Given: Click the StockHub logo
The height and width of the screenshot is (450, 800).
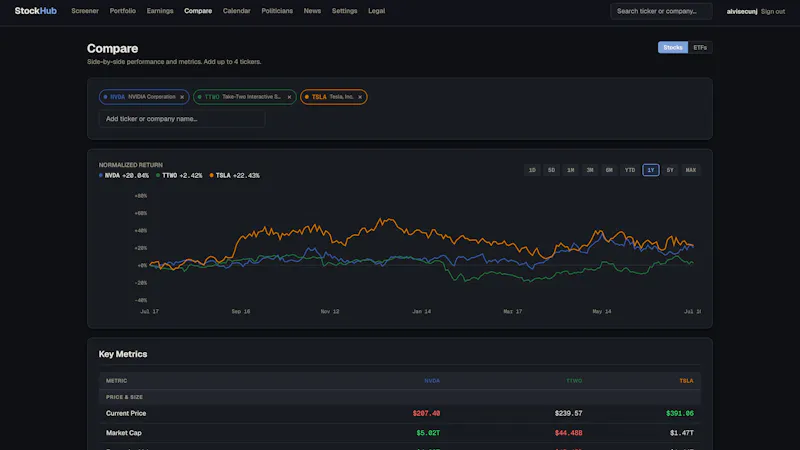Looking at the screenshot, I should coord(35,11).
